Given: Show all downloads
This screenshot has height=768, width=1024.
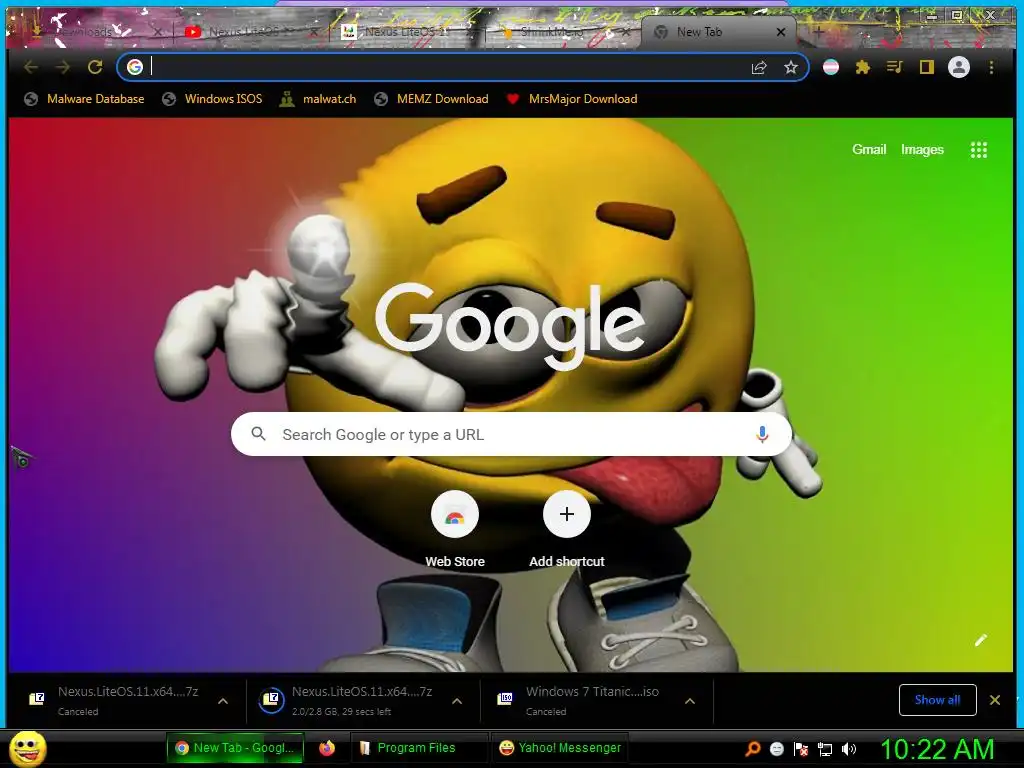Looking at the screenshot, I should pos(937,700).
